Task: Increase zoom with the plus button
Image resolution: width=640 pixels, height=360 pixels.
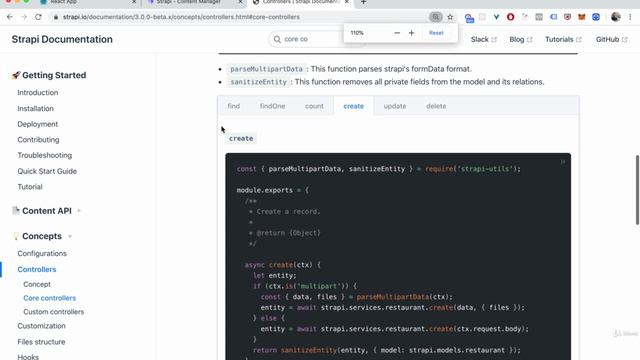Action: tap(411, 33)
